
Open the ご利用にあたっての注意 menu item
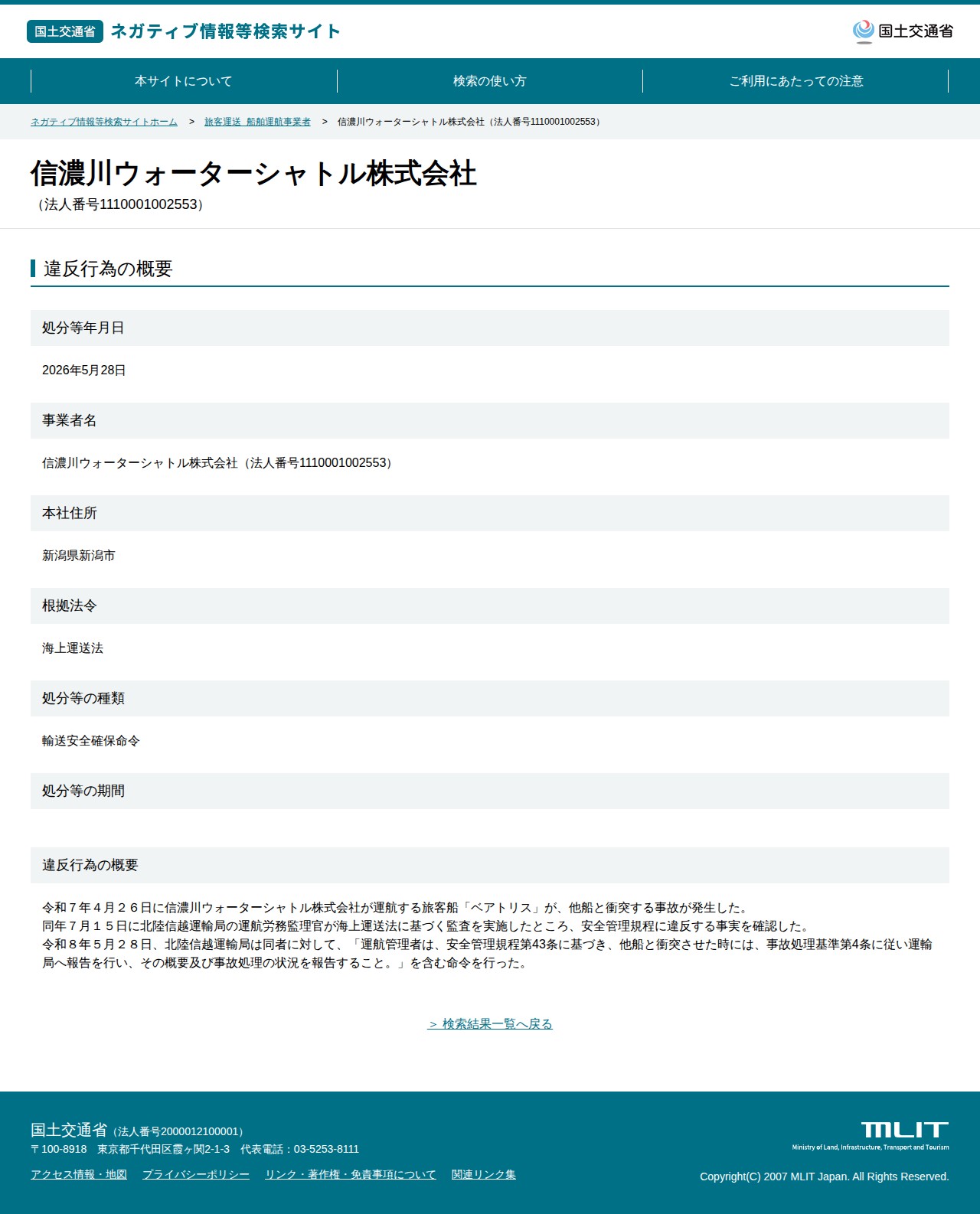[x=796, y=81]
